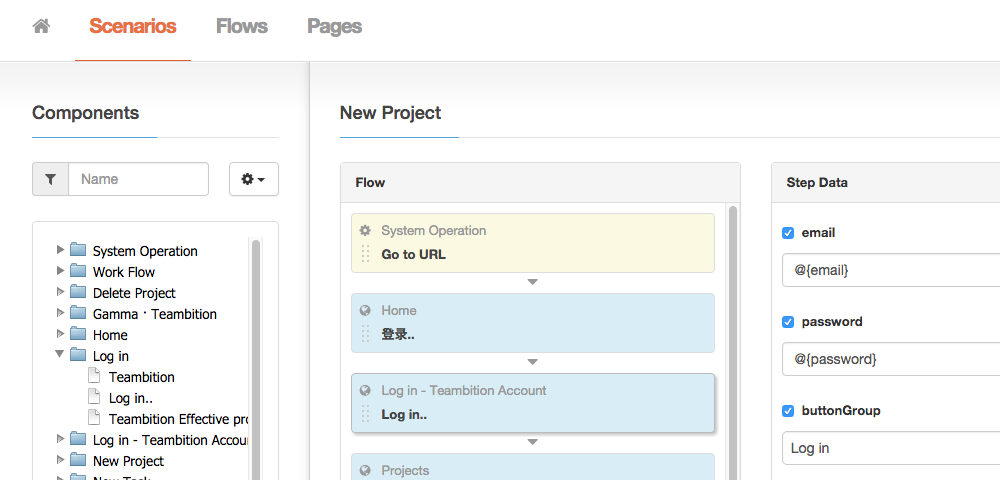
Task: Click globe icon on Home flow step
Action: coord(365,311)
